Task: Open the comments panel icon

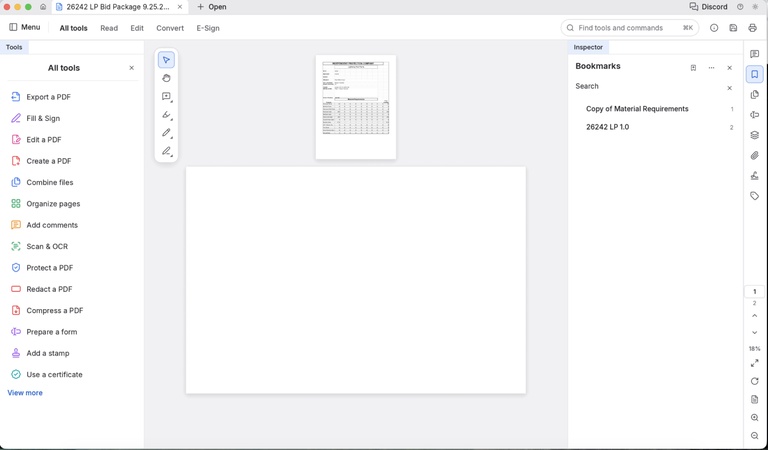Action: pyautogui.click(x=754, y=54)
